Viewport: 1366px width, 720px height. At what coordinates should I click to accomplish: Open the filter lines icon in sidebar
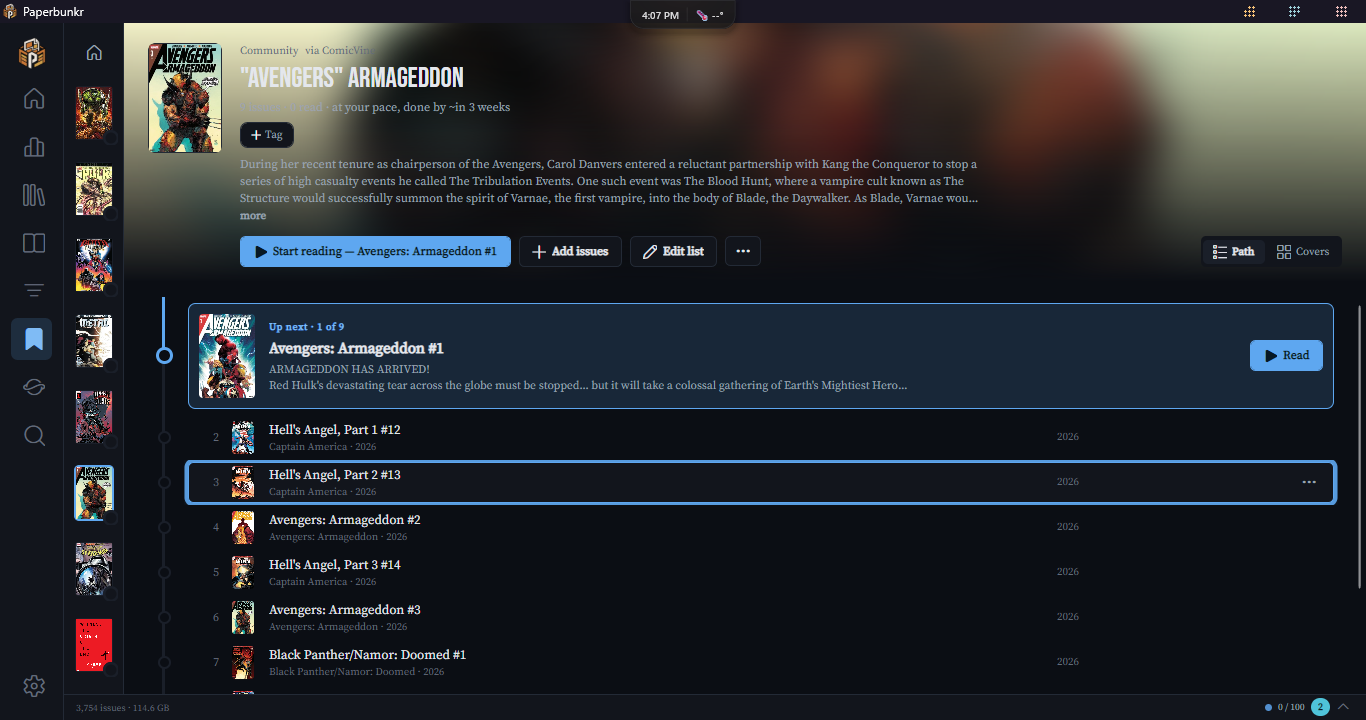[x=34, y=291]
